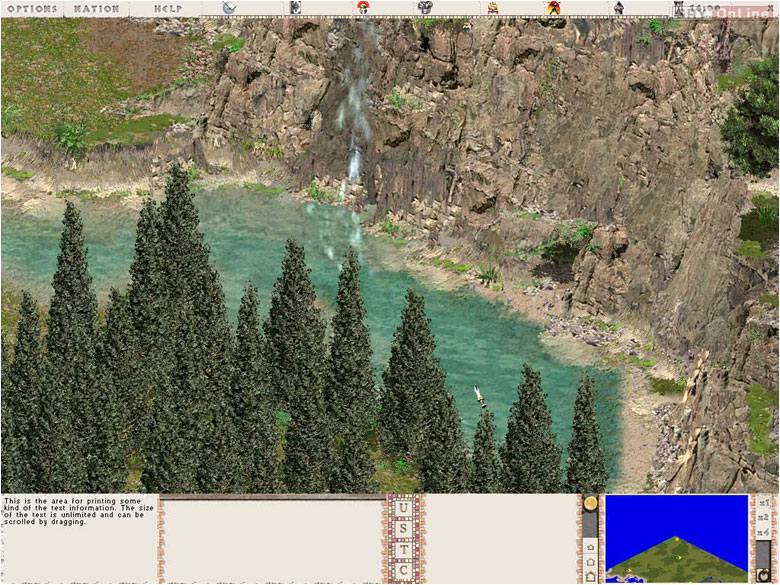Click the grey tree-shaped icon in top bar

pyautogui.click(x=425, y=7)
